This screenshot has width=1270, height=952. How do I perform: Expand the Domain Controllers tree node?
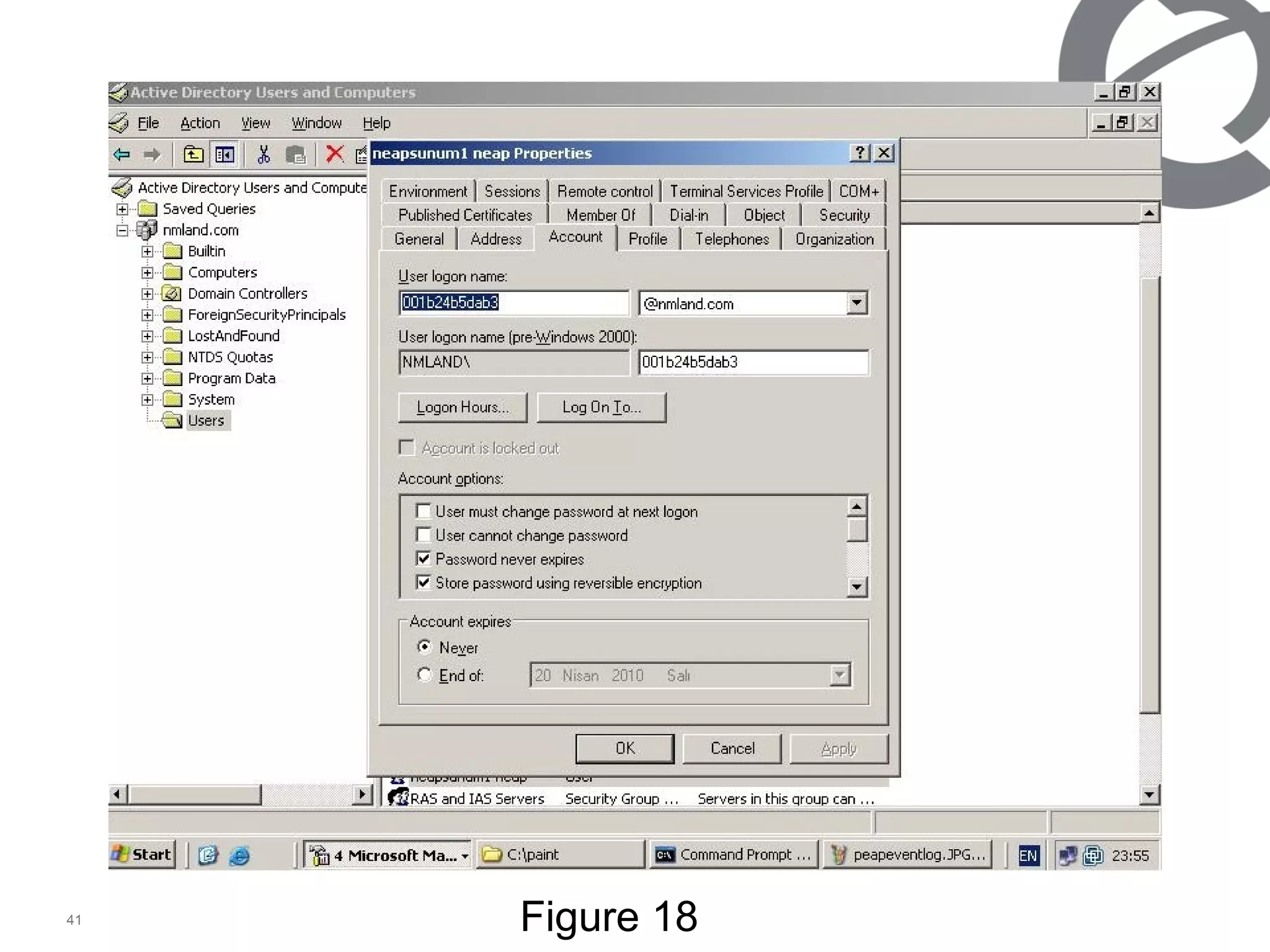[x=147, y=294]
